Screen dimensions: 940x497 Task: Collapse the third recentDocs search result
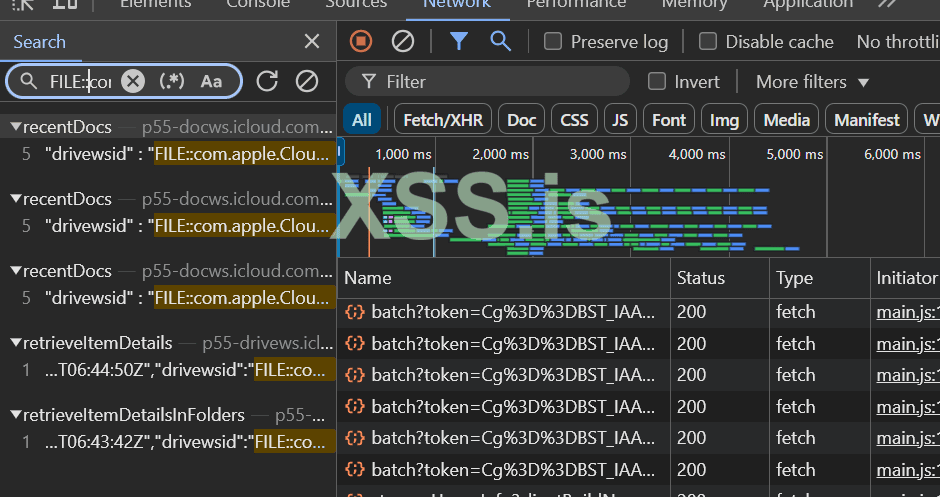pos(16,271)
